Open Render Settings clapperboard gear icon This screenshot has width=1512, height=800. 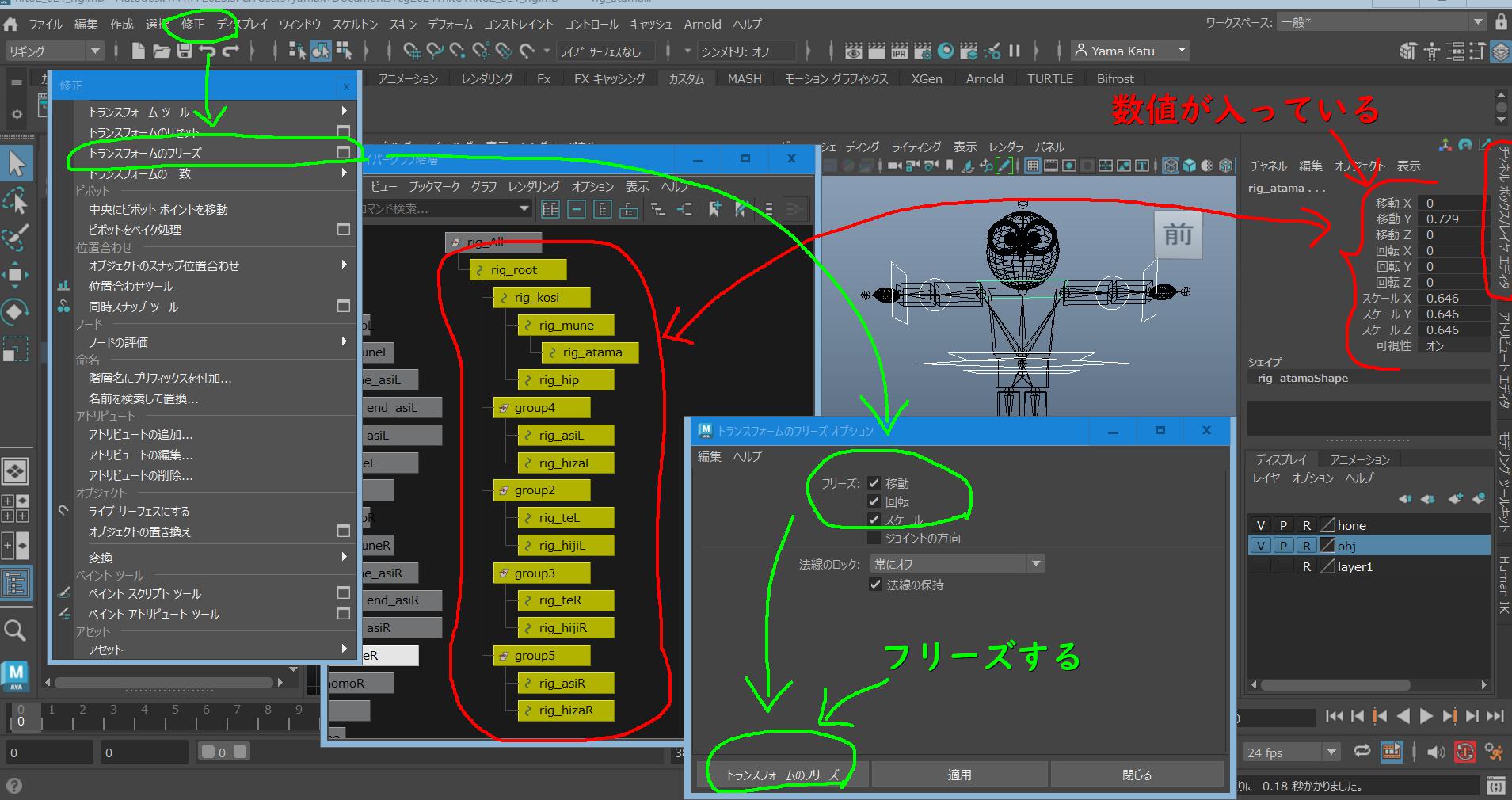923,51
